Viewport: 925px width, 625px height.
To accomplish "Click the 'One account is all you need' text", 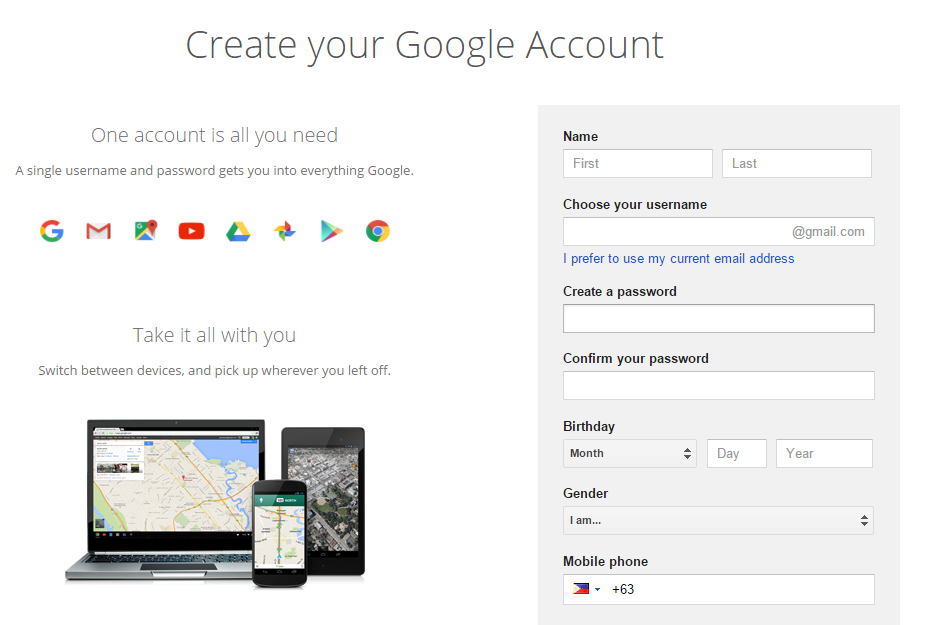I will (x=214, y=135).
